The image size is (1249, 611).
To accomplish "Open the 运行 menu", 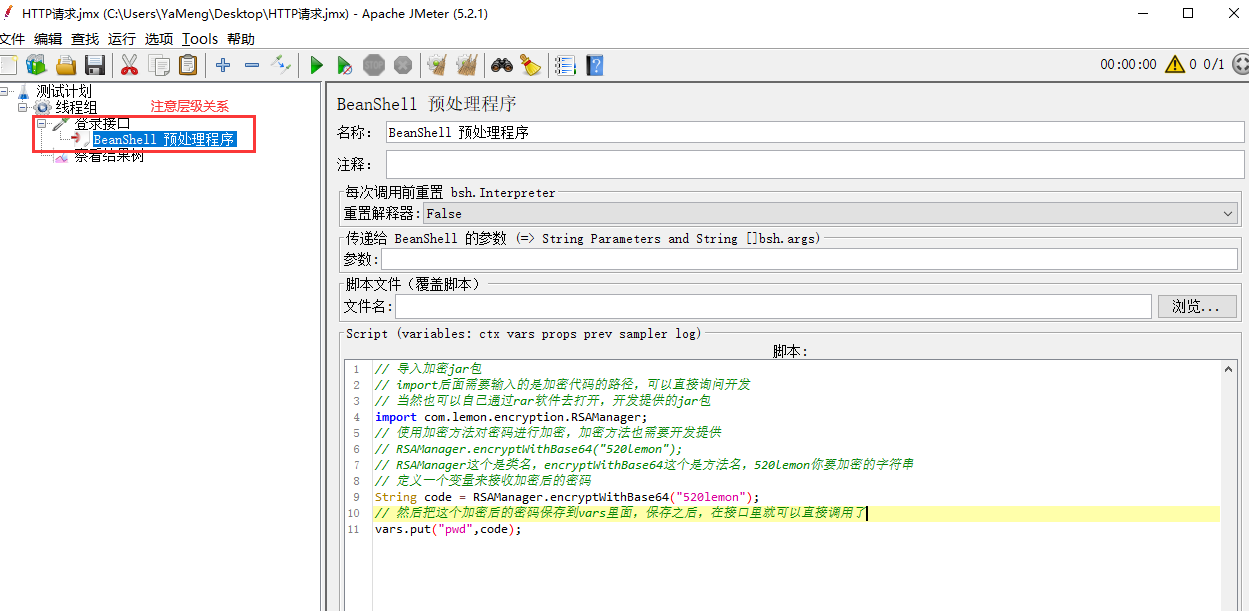I will click(121, 39).
